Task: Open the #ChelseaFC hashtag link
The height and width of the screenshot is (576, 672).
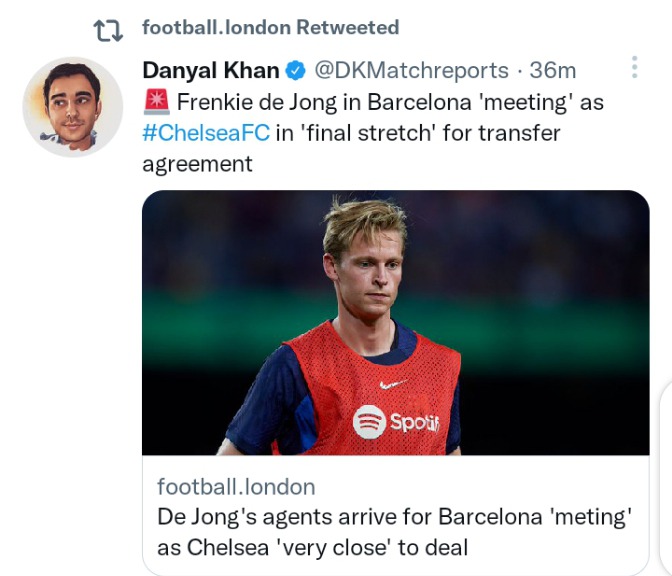Action: [x=206, y=133]
